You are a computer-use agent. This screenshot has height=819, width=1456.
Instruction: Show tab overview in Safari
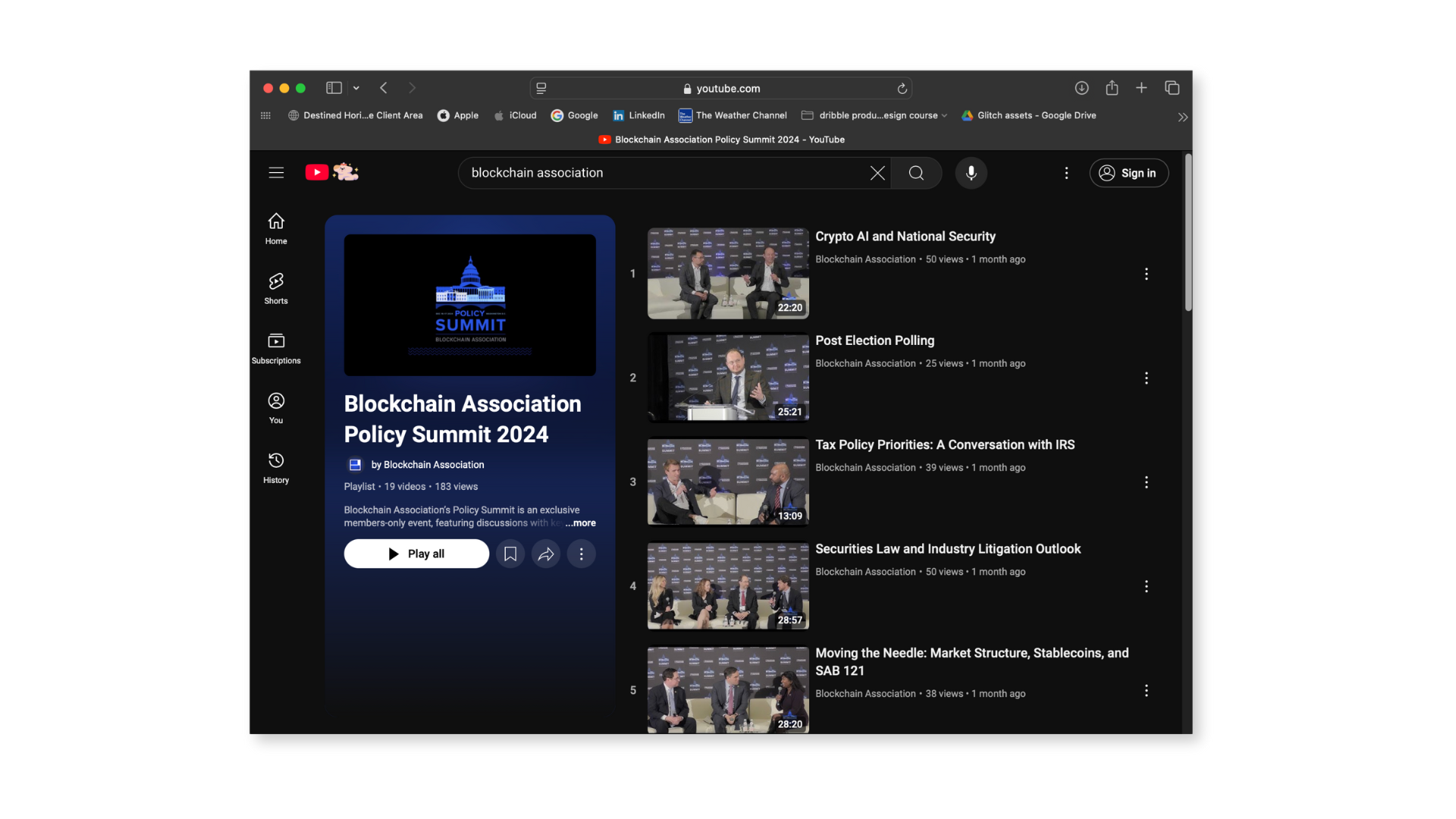[x=1172, y=88]
